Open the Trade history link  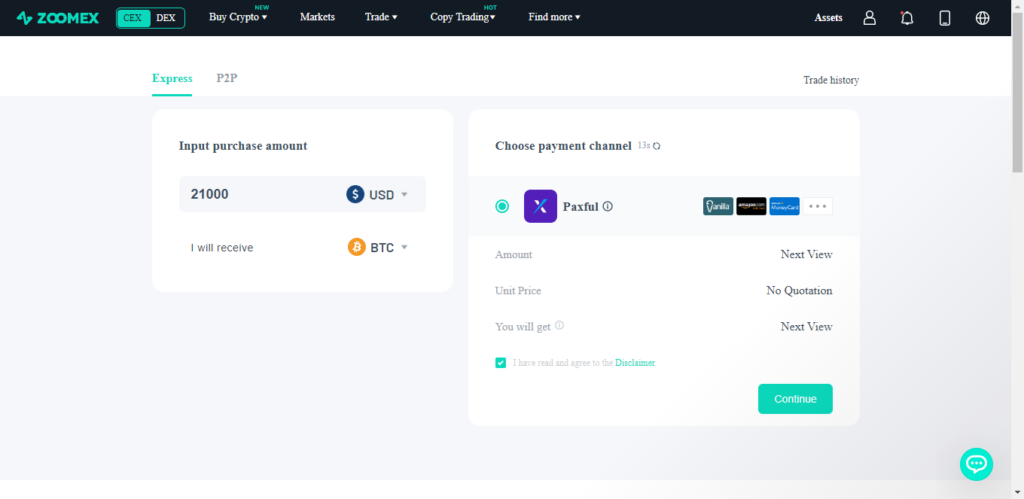pyautogui.click(x=830, y=80)
